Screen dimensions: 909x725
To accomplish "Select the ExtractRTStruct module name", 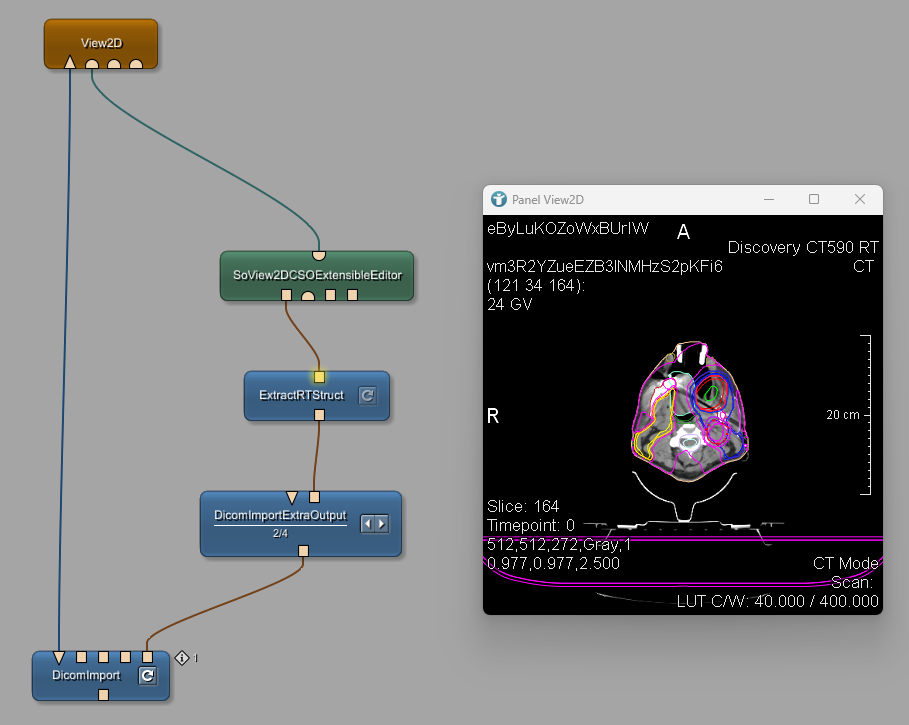I will coord(301,396).
